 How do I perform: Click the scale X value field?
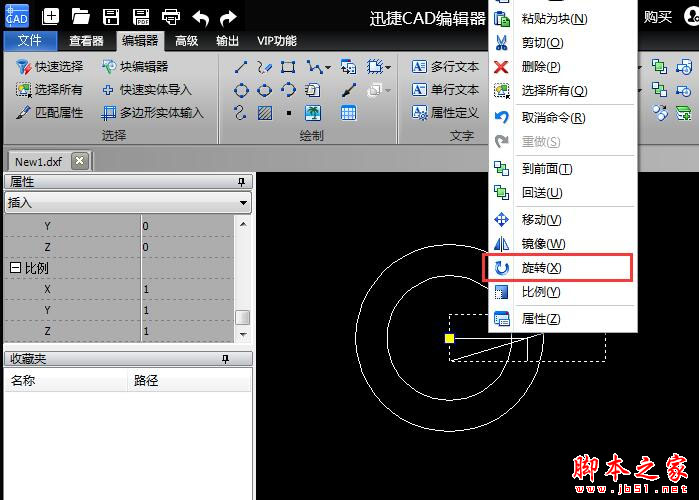click(187, 289)
